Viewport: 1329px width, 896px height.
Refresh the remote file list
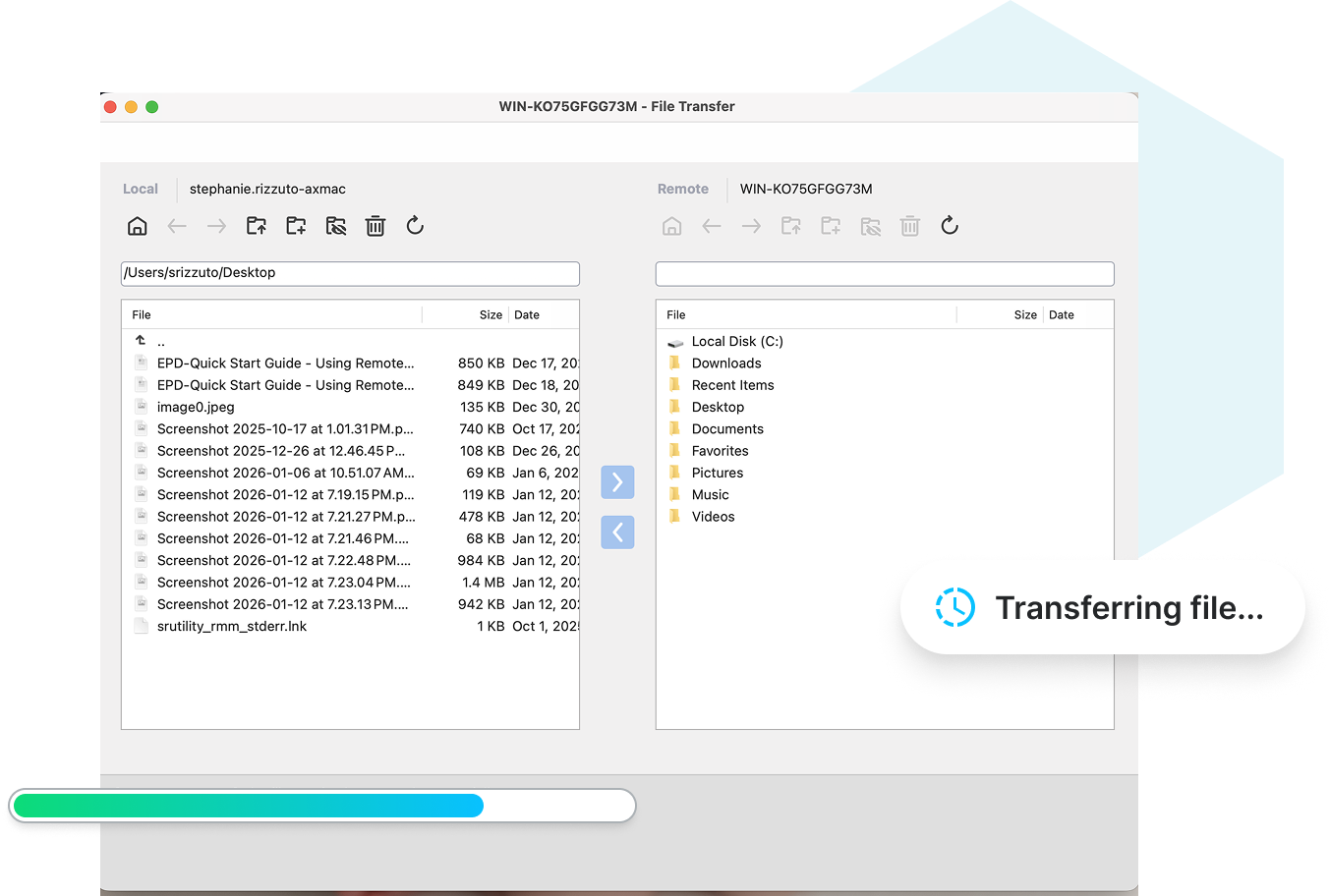pyautogui.click(x=950, y=226)
